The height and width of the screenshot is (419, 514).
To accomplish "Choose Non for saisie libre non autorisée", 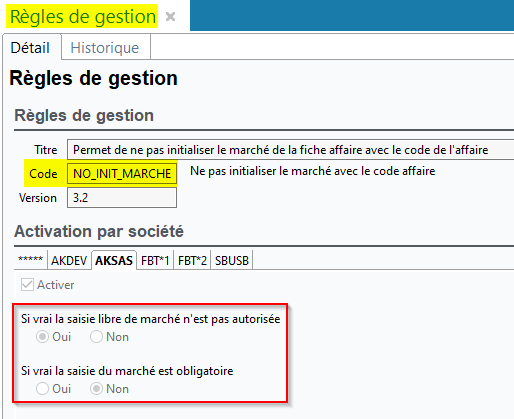I will click(x=96, y=337).
